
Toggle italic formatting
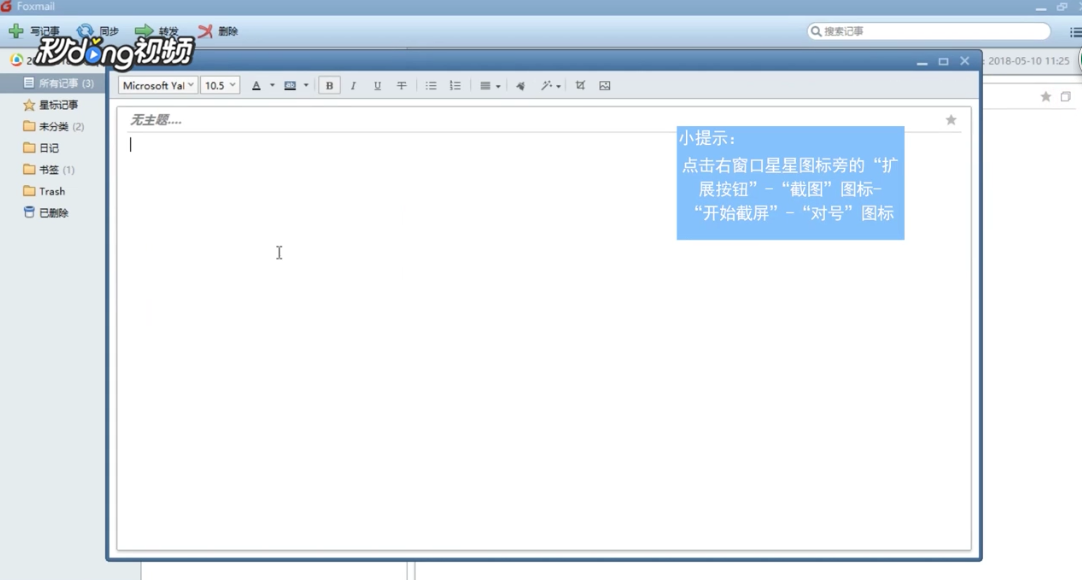pos(353,85)
